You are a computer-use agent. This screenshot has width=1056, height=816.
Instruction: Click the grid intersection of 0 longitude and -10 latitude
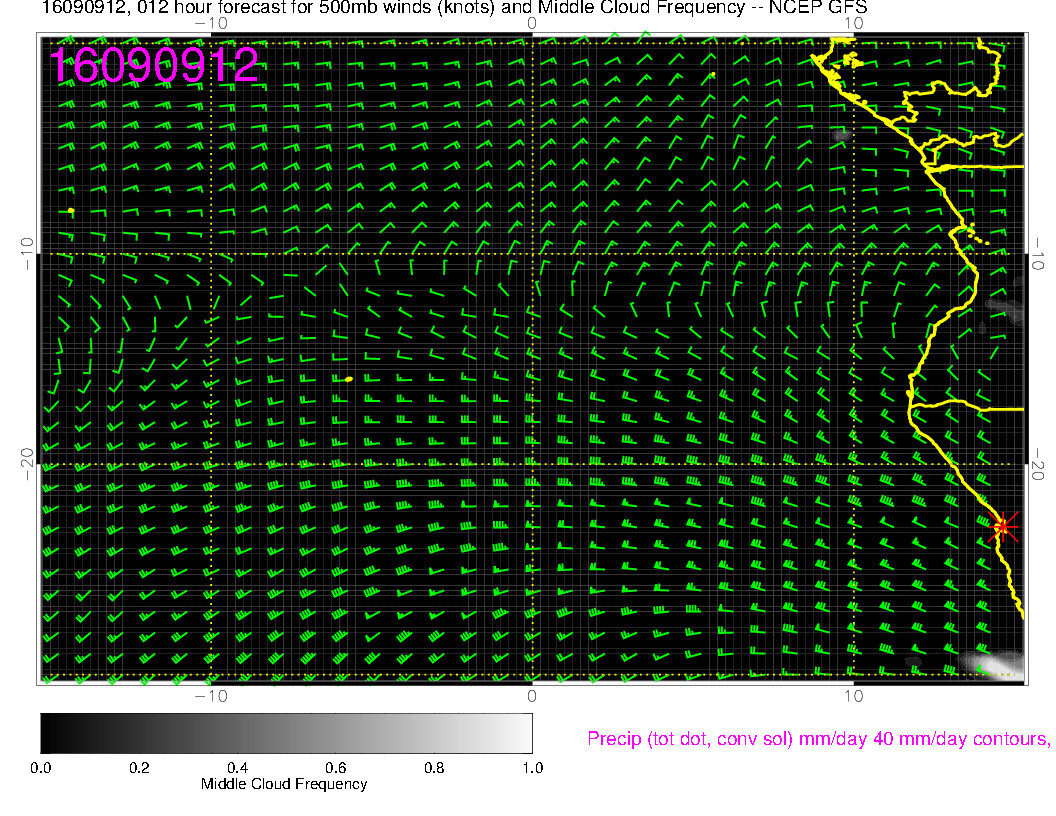point(532,254)
